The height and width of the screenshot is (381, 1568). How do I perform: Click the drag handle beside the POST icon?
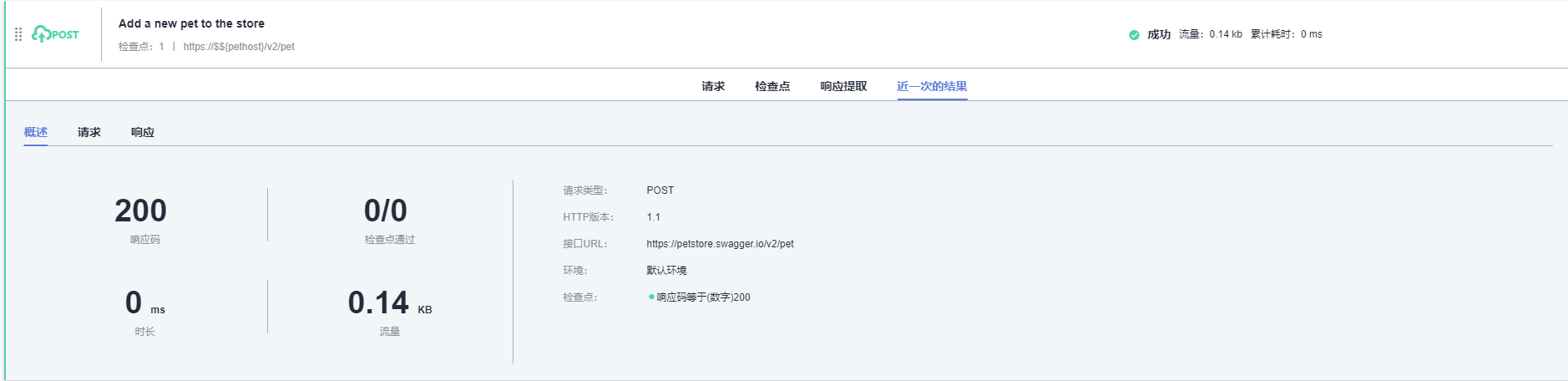click(18, 34)
